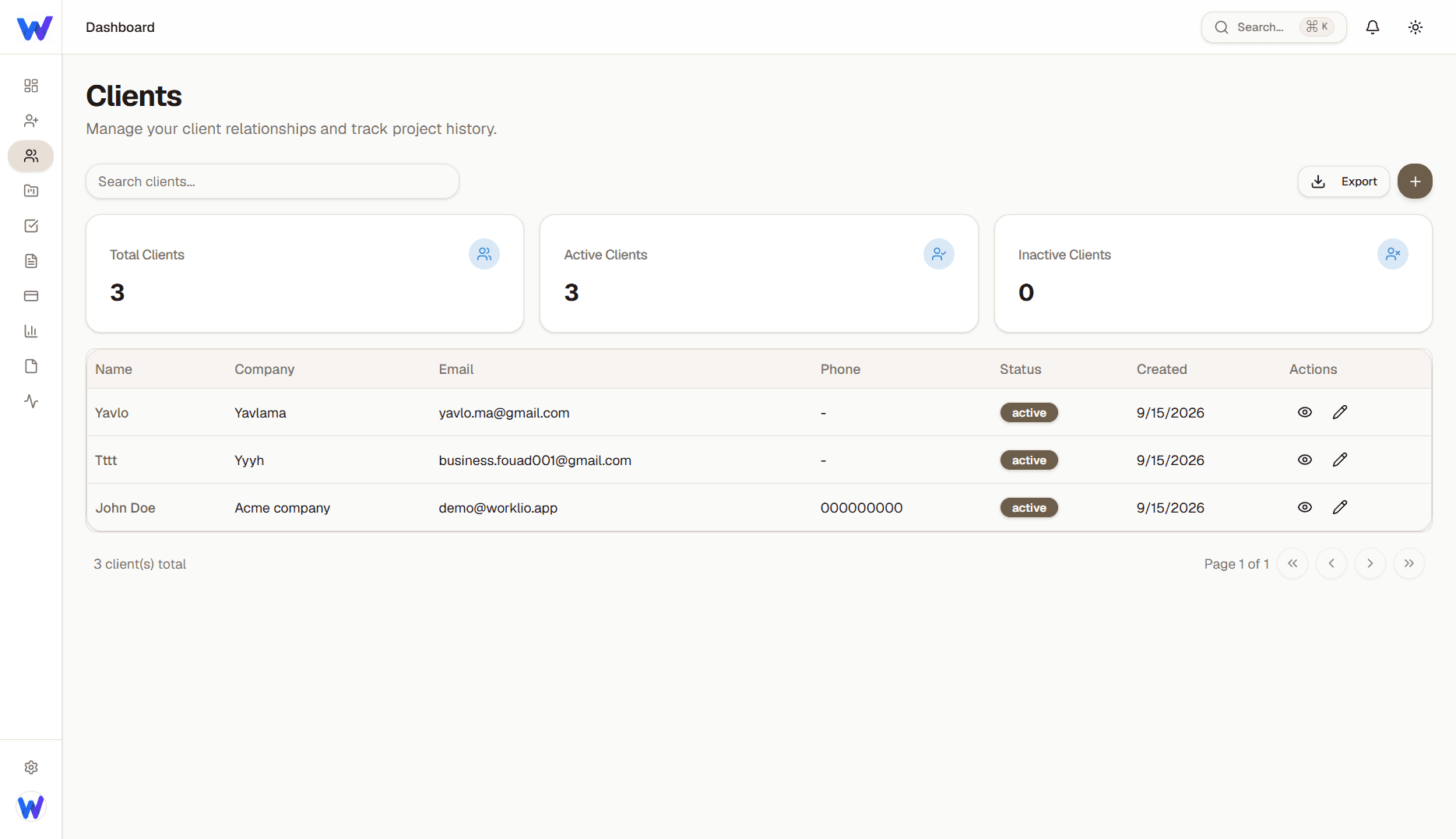
Task: Go to the next clients page
Action: coord(1370,563)
